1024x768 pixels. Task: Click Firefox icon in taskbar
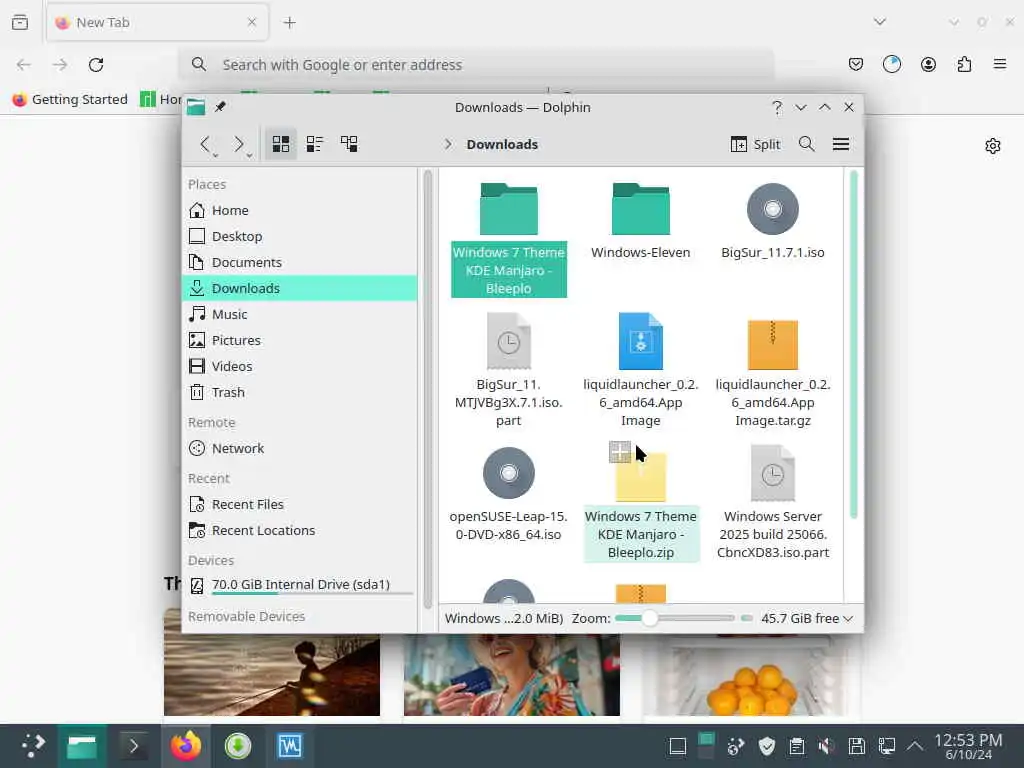click(185, 745)
